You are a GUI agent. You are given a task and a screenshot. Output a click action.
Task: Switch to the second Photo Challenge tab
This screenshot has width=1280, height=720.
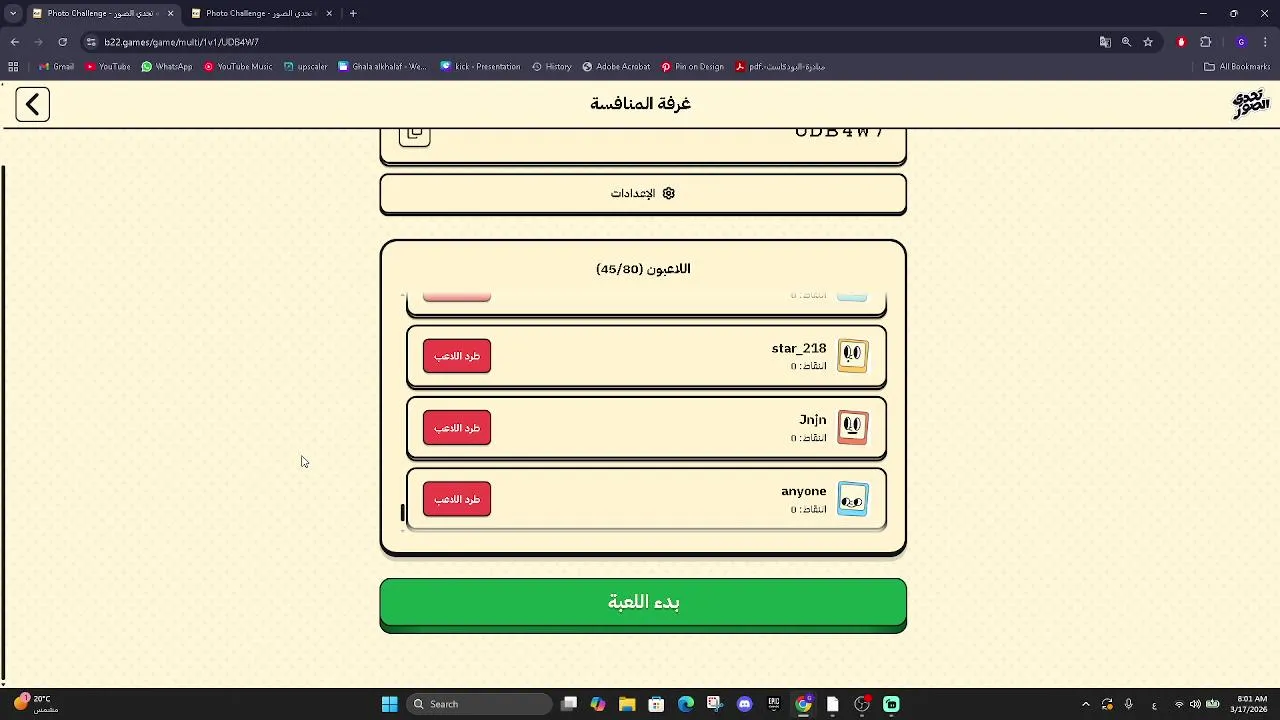260,13
